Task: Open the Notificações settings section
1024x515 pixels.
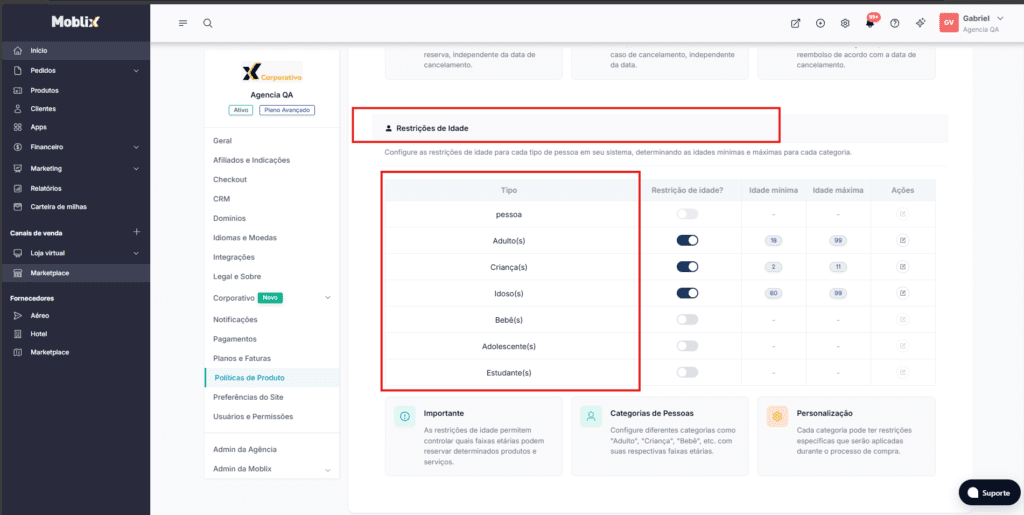Action: pyautogui.click(x=235, y=319)
